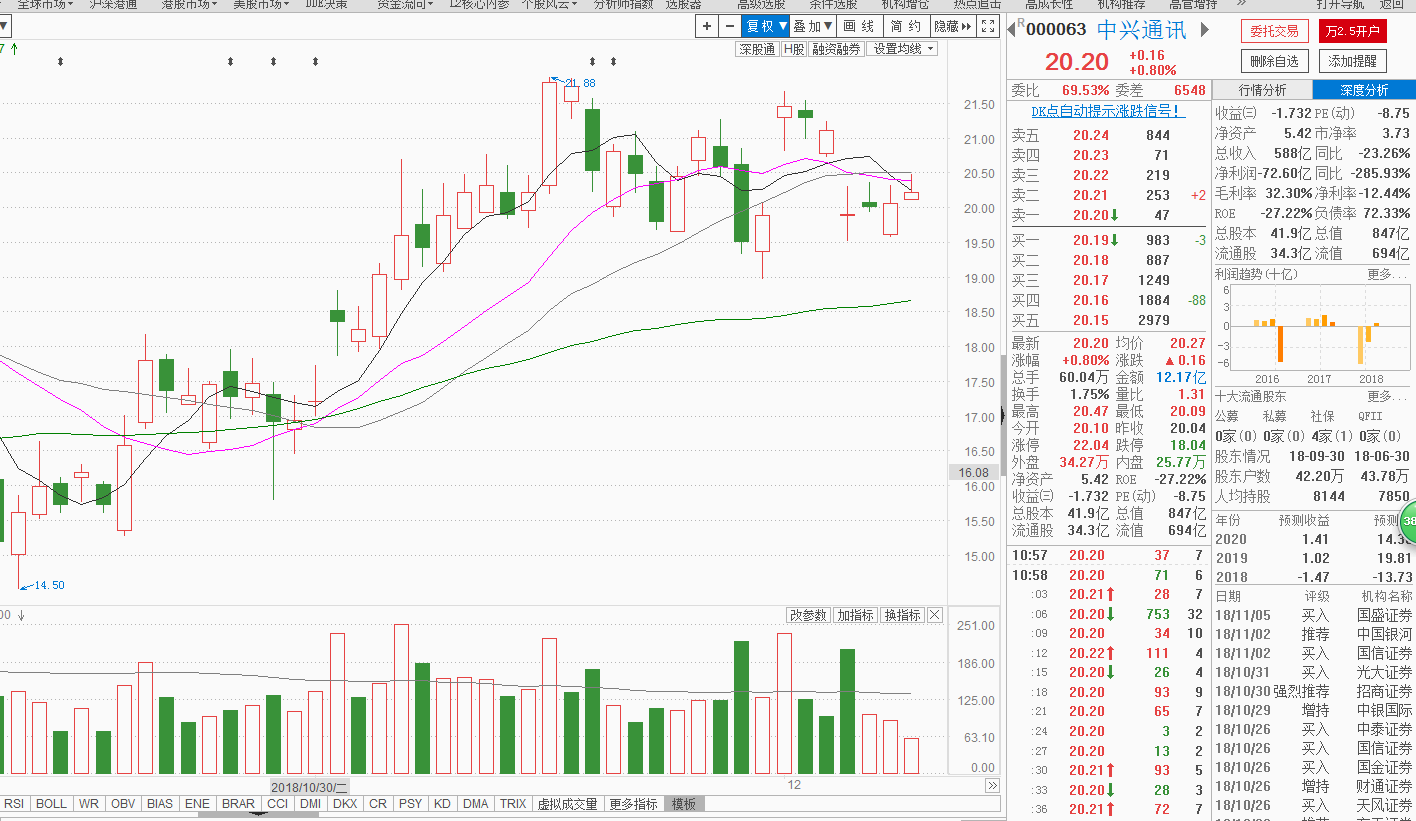The width and height of the screenshot is (1416, 821).
Task: Open the first info marker above the chart
Action: point(60,62)
